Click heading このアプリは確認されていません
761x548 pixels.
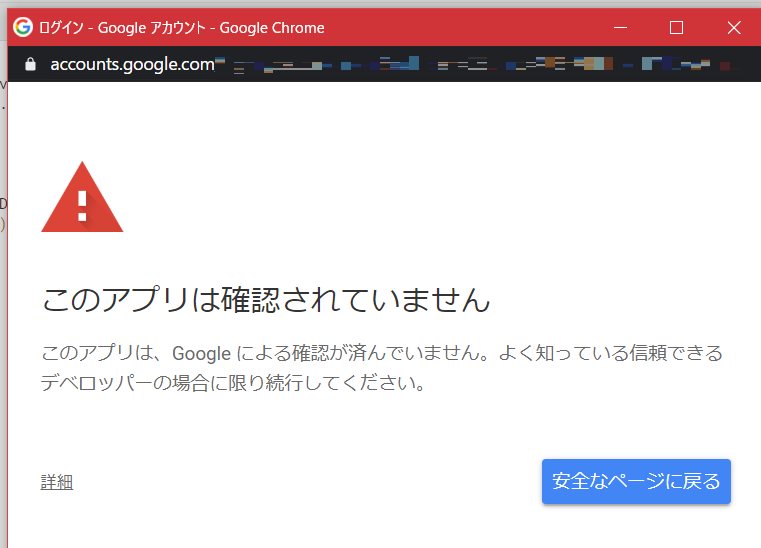(x=266, y=299)
